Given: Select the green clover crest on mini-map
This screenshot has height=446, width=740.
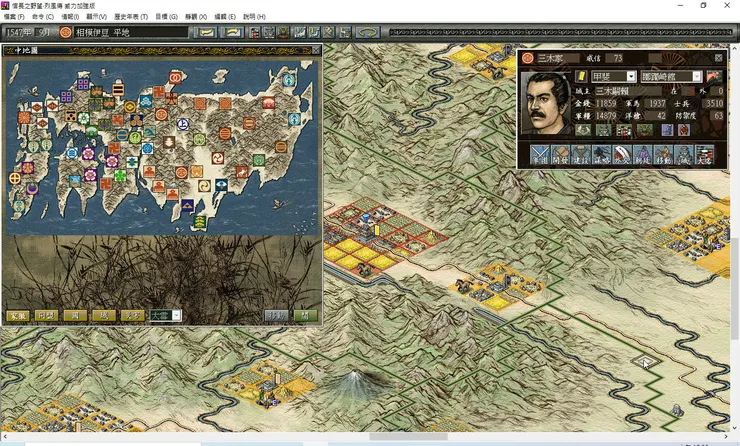Looking at the screenshot, I should point(121,176).
